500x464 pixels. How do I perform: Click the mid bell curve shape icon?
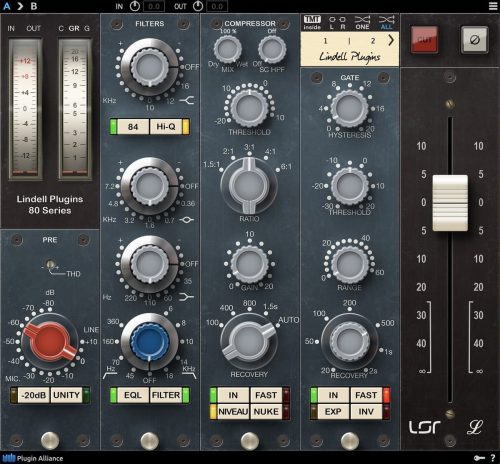187,220
